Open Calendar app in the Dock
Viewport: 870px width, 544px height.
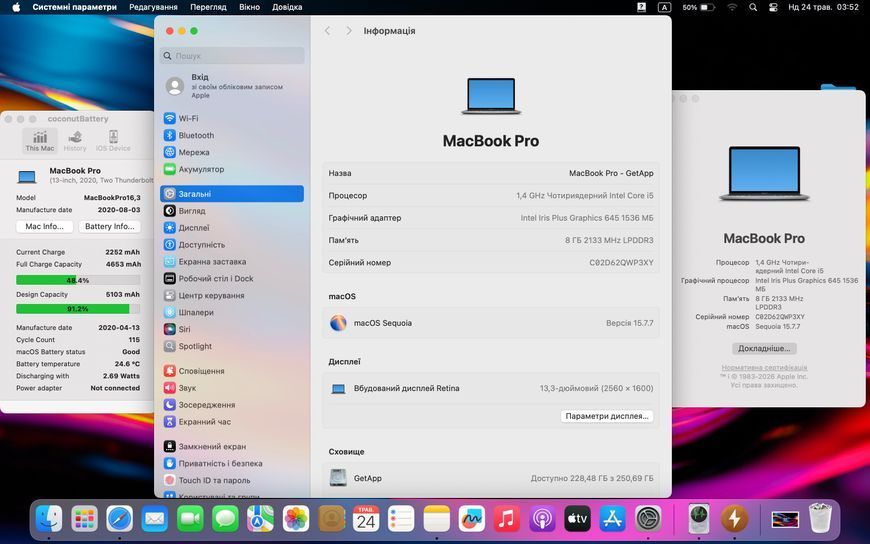366,519
